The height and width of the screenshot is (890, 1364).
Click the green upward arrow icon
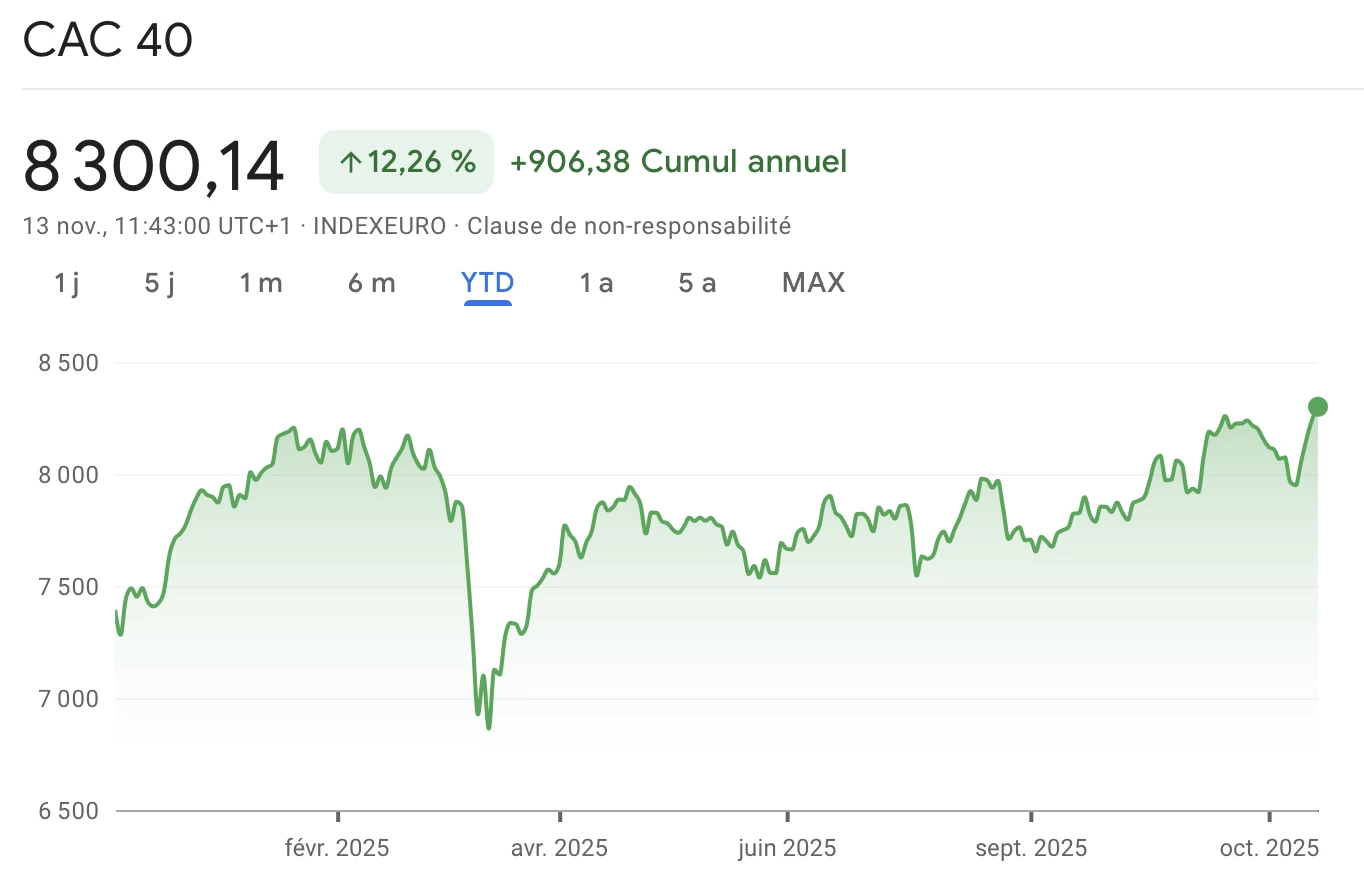click(348, 161)
